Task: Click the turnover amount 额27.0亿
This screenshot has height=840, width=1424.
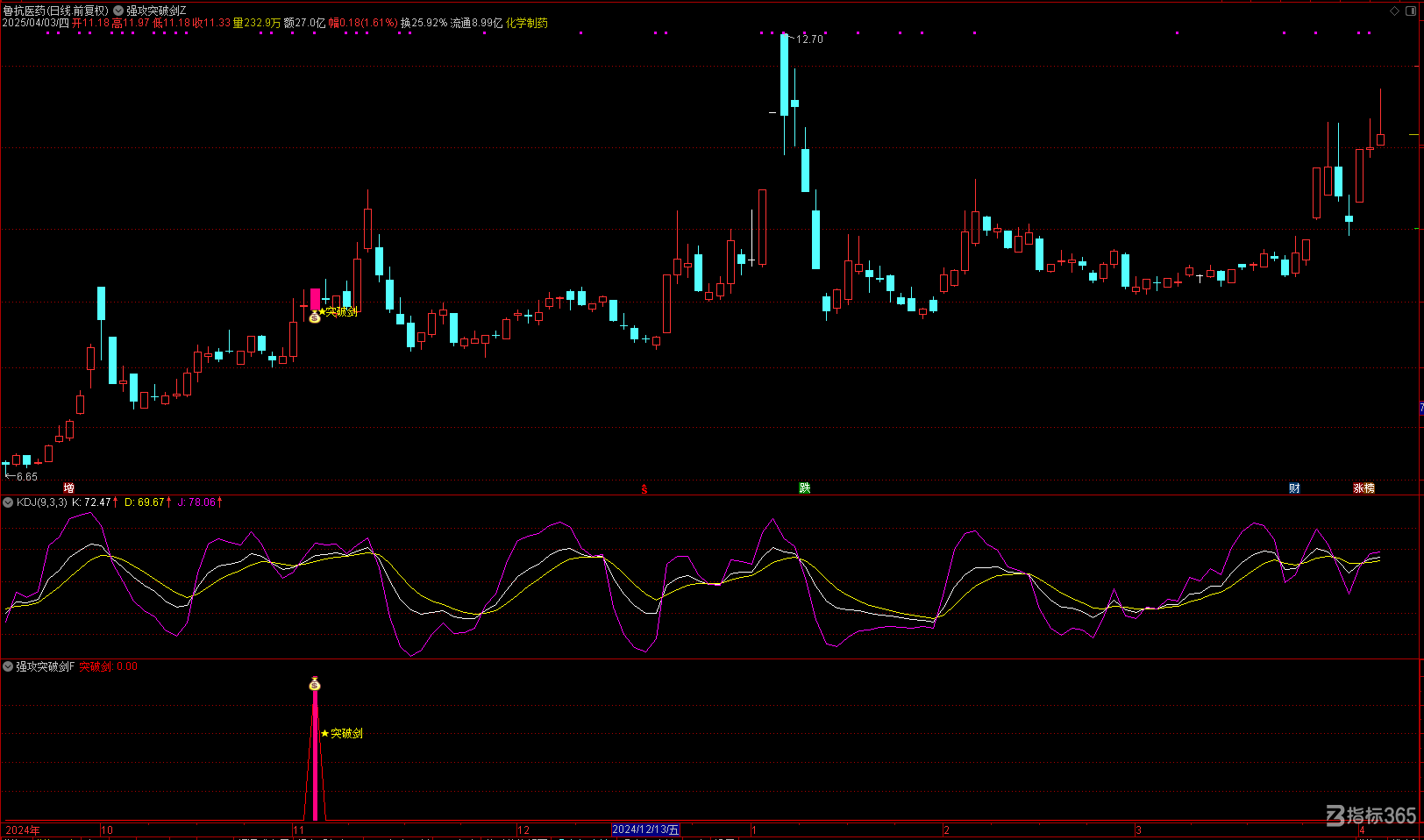Action: point(304,23)
